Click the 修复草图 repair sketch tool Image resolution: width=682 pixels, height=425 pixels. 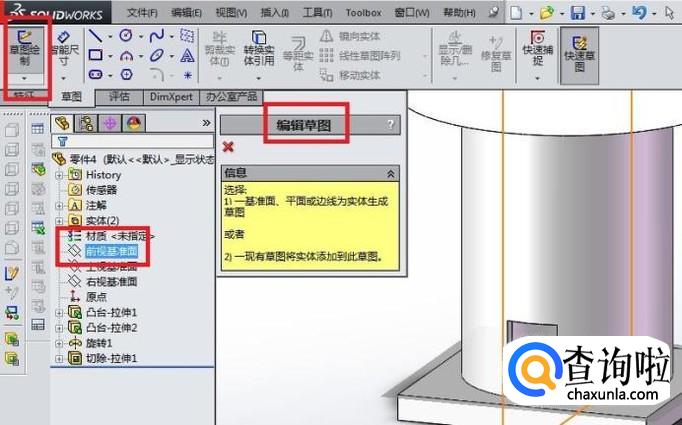[496, 53]
